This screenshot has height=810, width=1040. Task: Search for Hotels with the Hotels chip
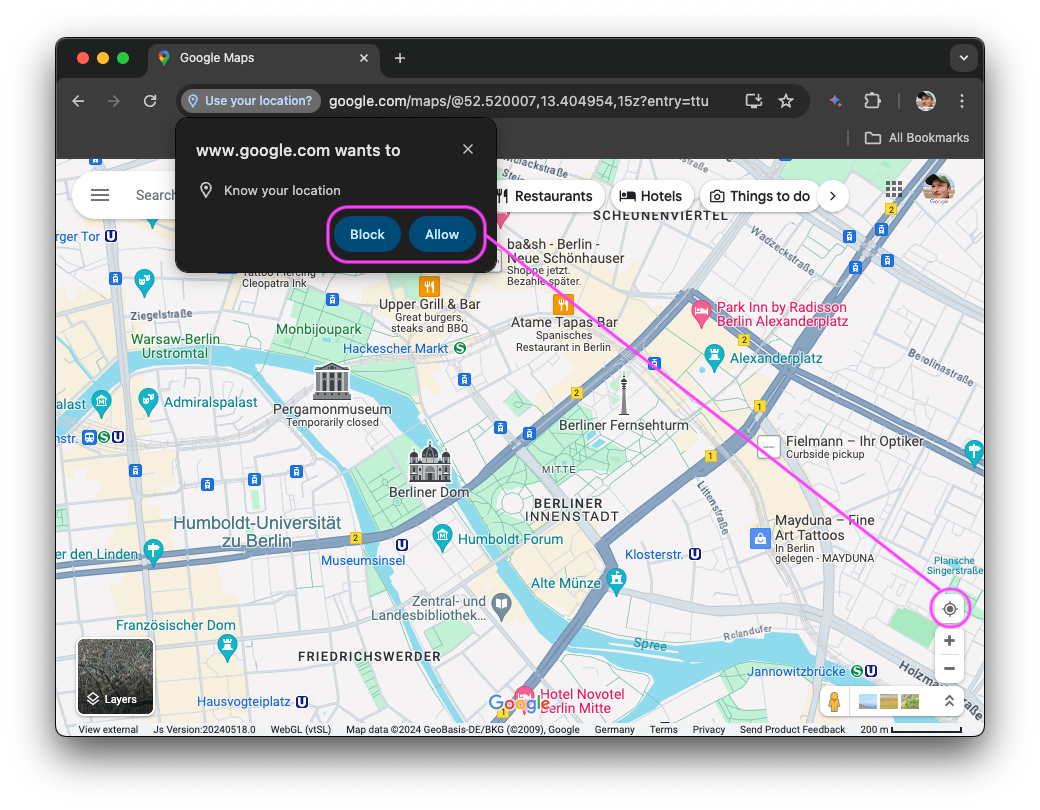click(651, 196)
